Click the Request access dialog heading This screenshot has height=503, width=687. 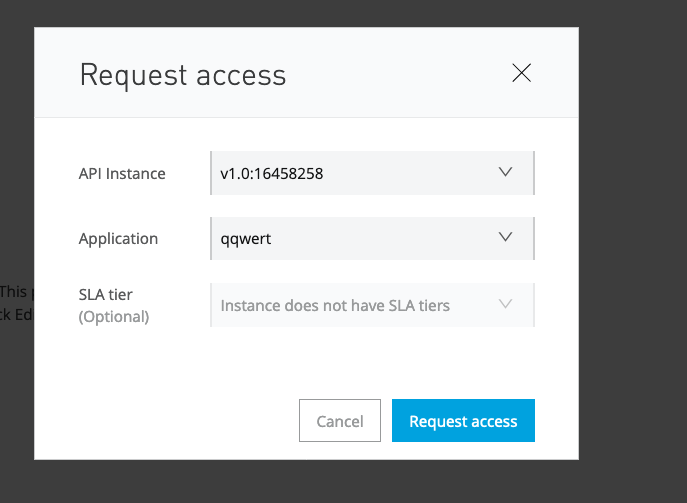click(x=183, y=75)
